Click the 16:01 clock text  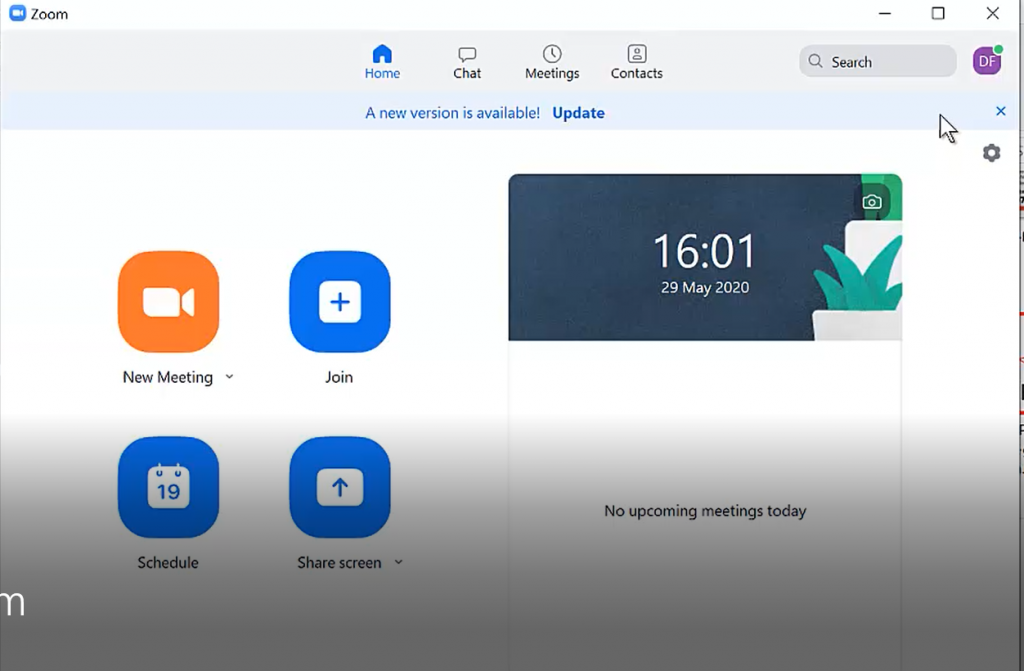(705, 251)
